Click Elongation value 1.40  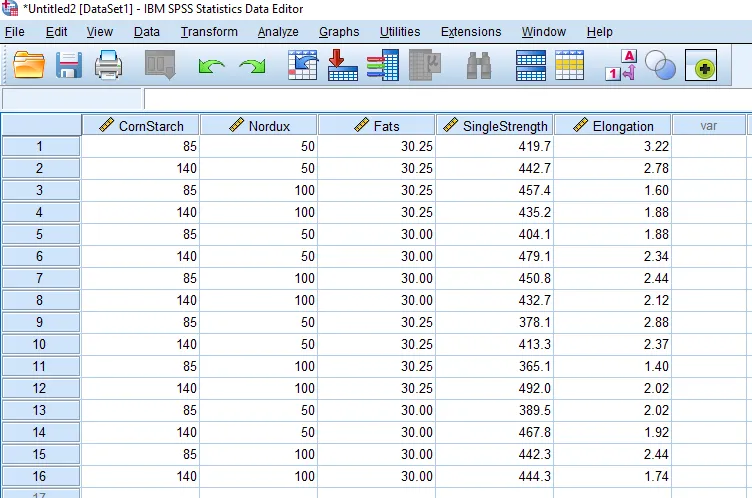coord(612,366)
